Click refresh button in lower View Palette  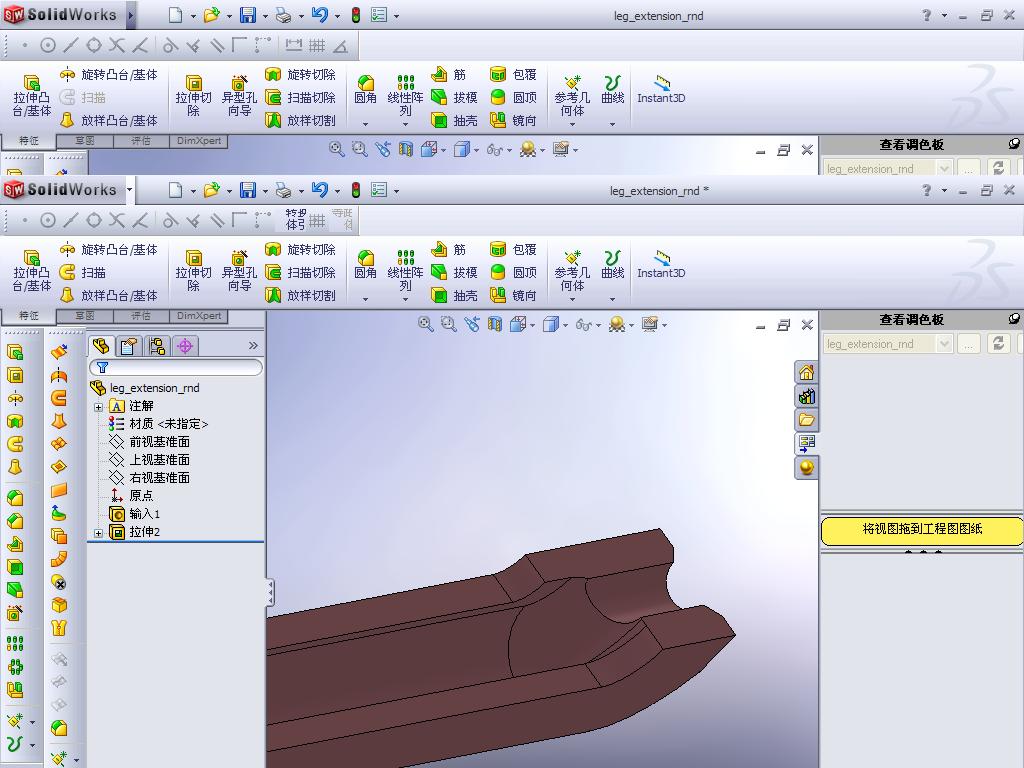click(998, 344)
